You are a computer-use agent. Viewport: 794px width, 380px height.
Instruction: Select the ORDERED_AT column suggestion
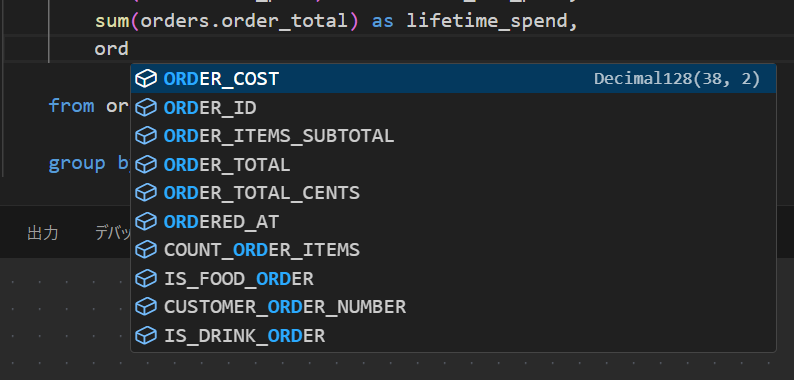(453, 221)
